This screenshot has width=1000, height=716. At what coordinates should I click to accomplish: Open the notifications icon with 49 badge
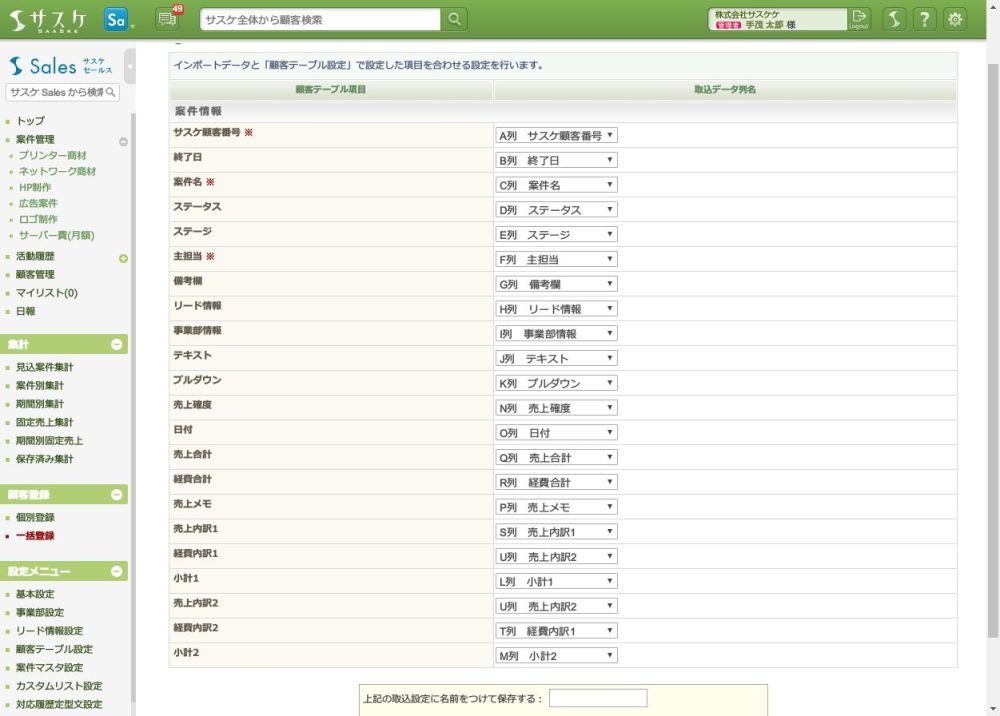tap(167, 19)
